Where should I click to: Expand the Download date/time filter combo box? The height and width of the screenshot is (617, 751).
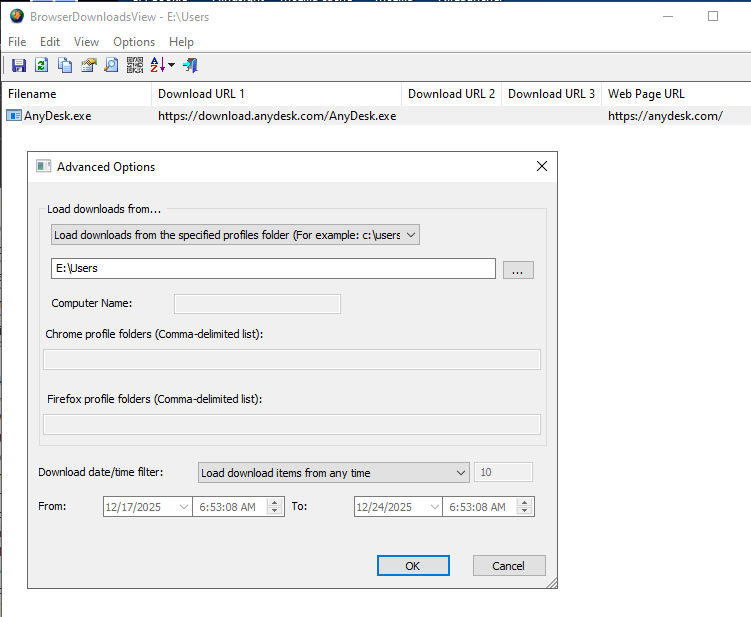[333, 473]
